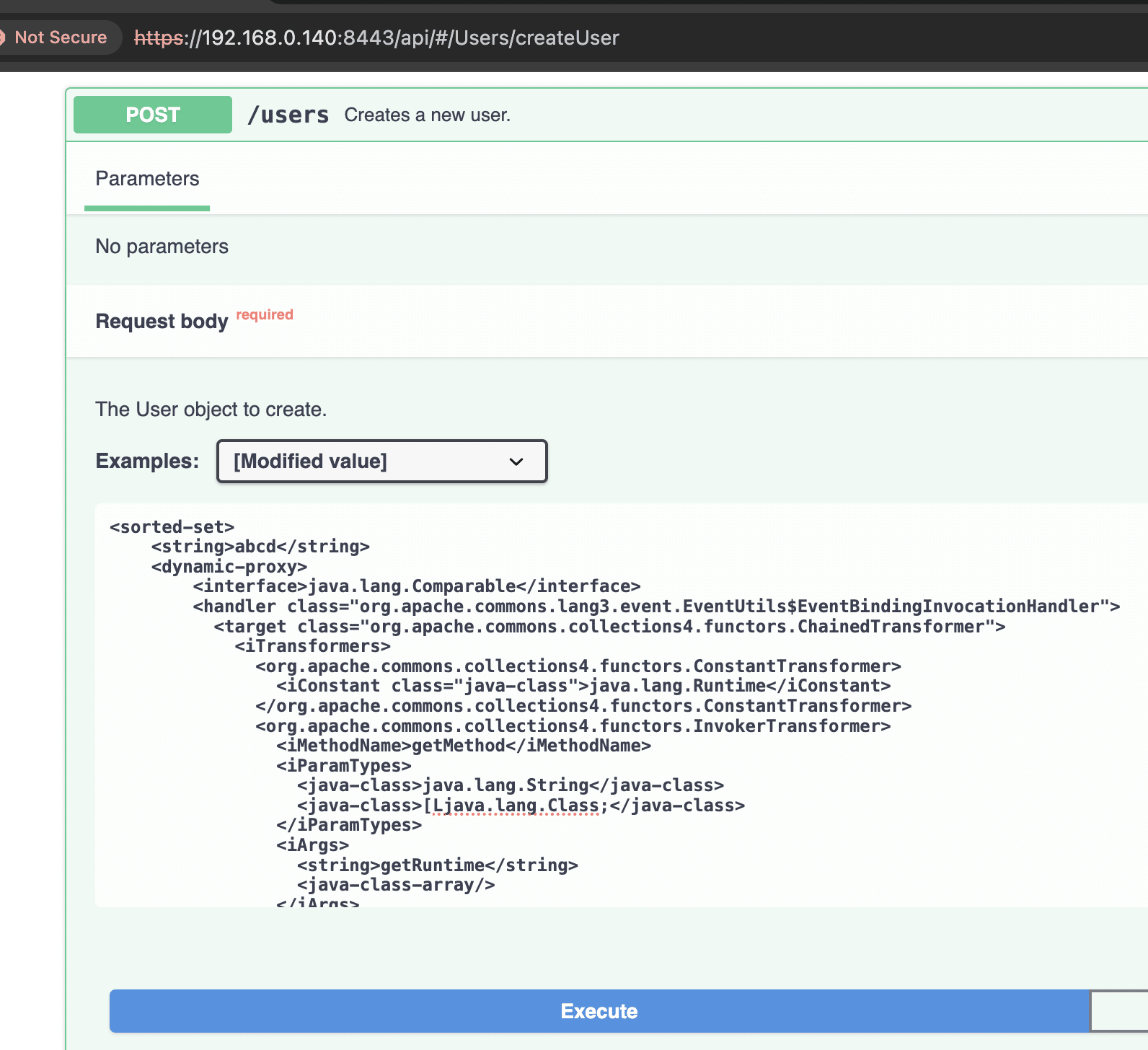The height and width of the screenshot is (1050, 1148).
Task: Click the opening <iTransformers> line
Action: [x=312, y=646]
